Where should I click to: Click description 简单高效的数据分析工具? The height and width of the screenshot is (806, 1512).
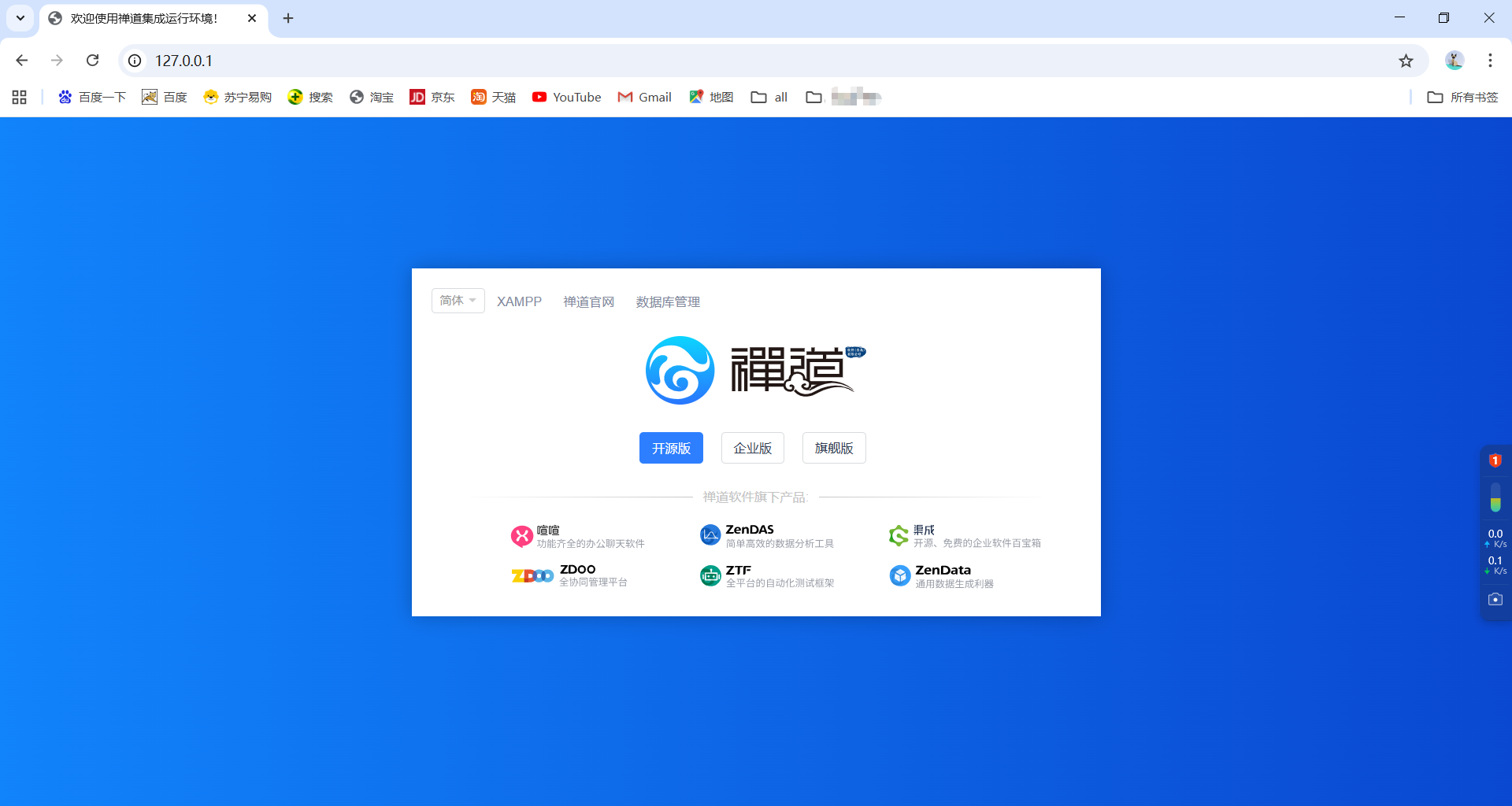(780, 544)
